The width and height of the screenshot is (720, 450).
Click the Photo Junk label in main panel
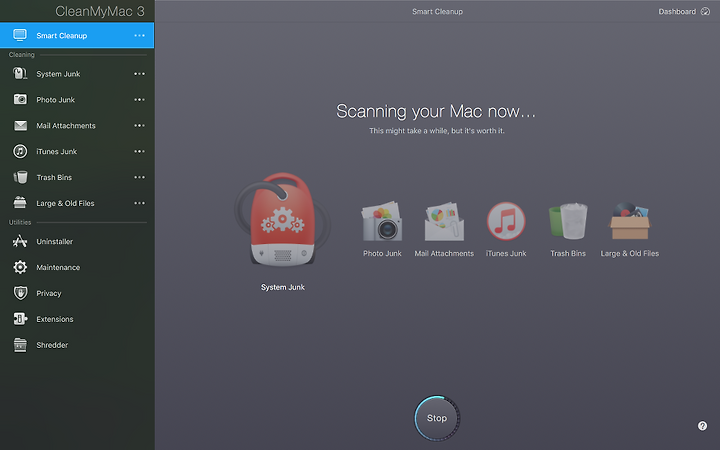[x=382, y=253]
